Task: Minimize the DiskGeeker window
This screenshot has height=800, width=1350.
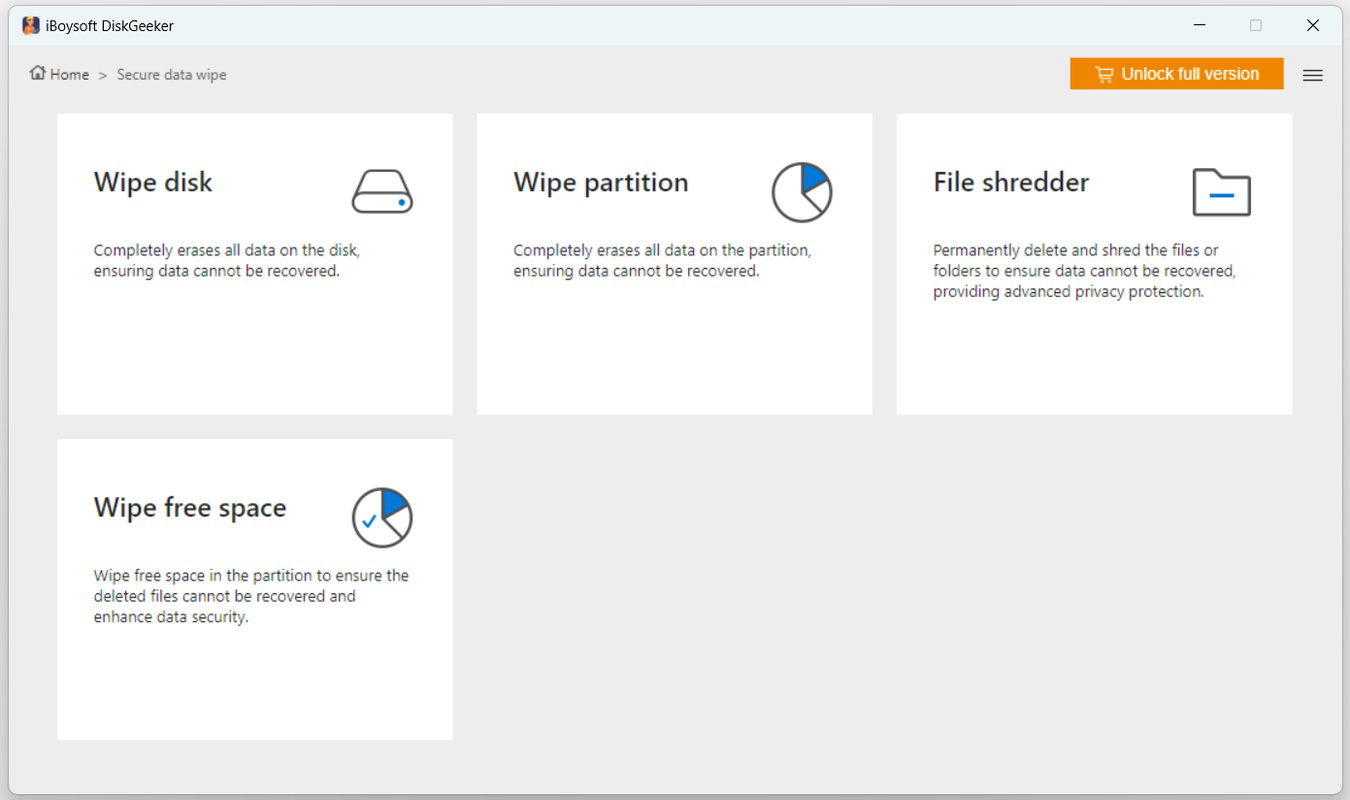Action: (x=1199, y=25)
